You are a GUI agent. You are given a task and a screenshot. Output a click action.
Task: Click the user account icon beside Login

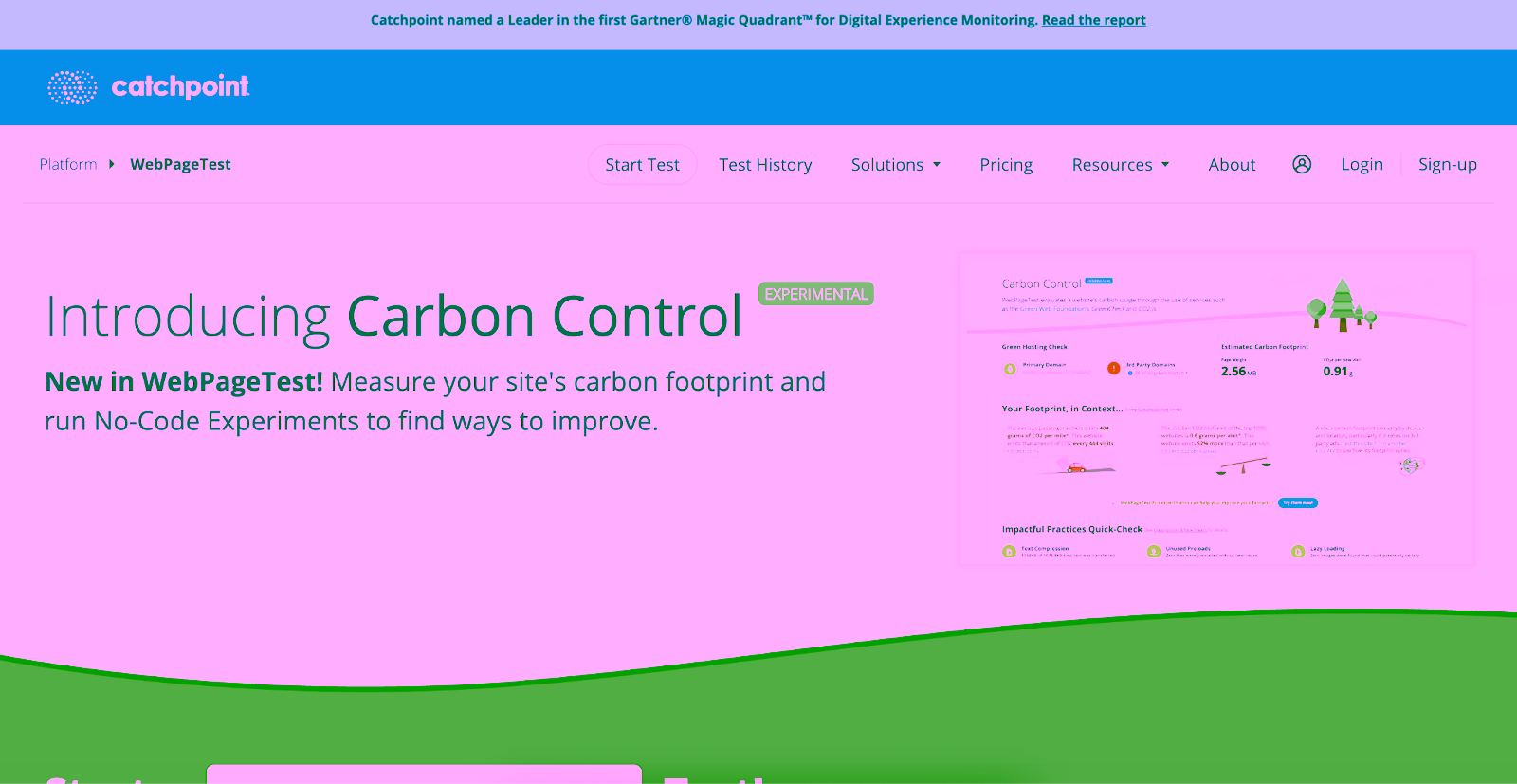point(1302,164)
